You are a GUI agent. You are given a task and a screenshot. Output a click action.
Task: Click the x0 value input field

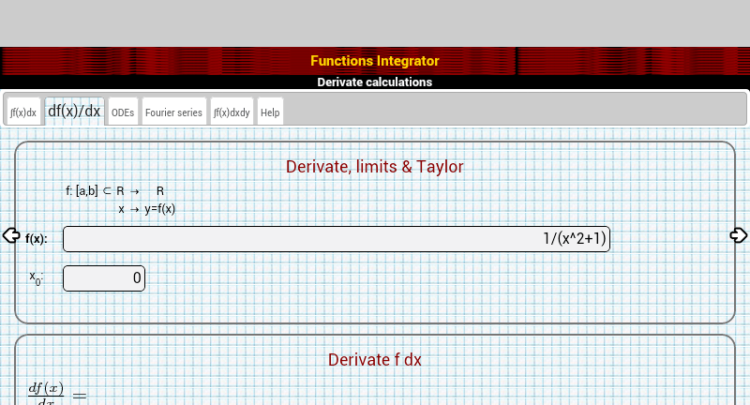coord(104,278)
